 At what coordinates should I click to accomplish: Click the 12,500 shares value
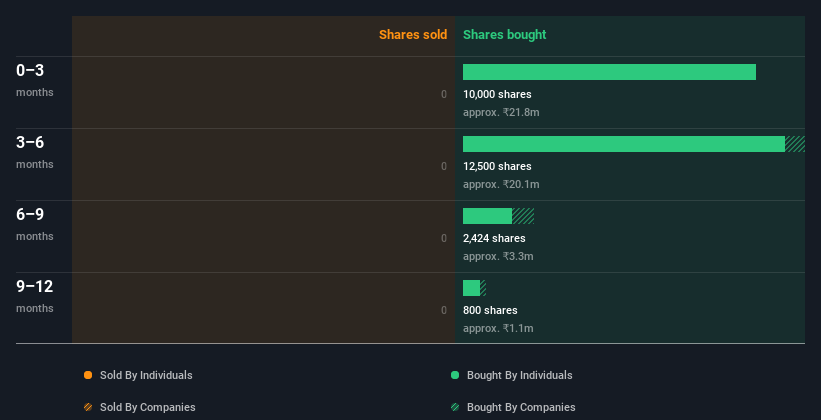coord(497,167)
